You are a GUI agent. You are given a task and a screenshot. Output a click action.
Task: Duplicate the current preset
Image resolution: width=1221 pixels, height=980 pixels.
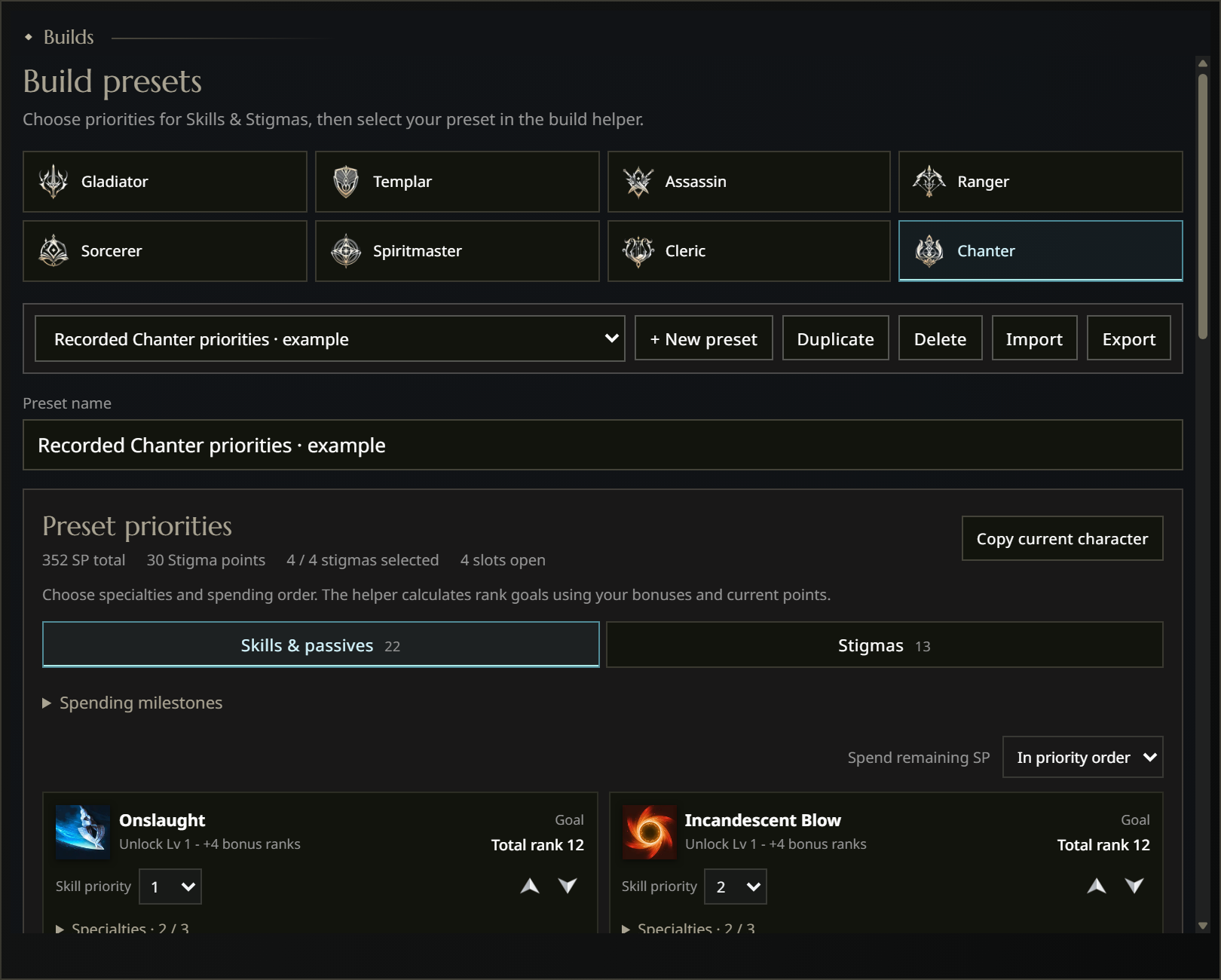[836, 338]
